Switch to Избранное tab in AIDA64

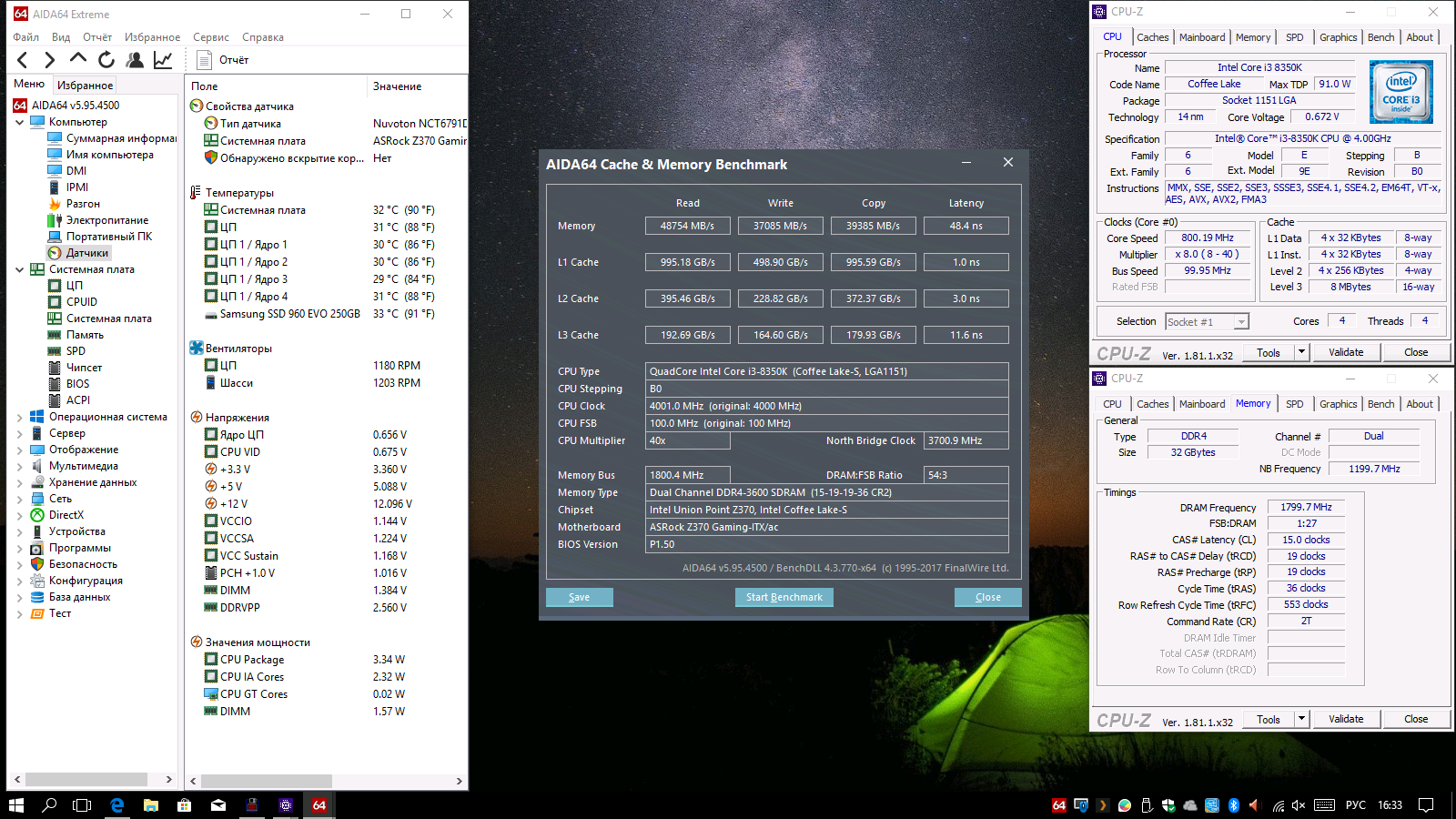(x=86, y=85)
